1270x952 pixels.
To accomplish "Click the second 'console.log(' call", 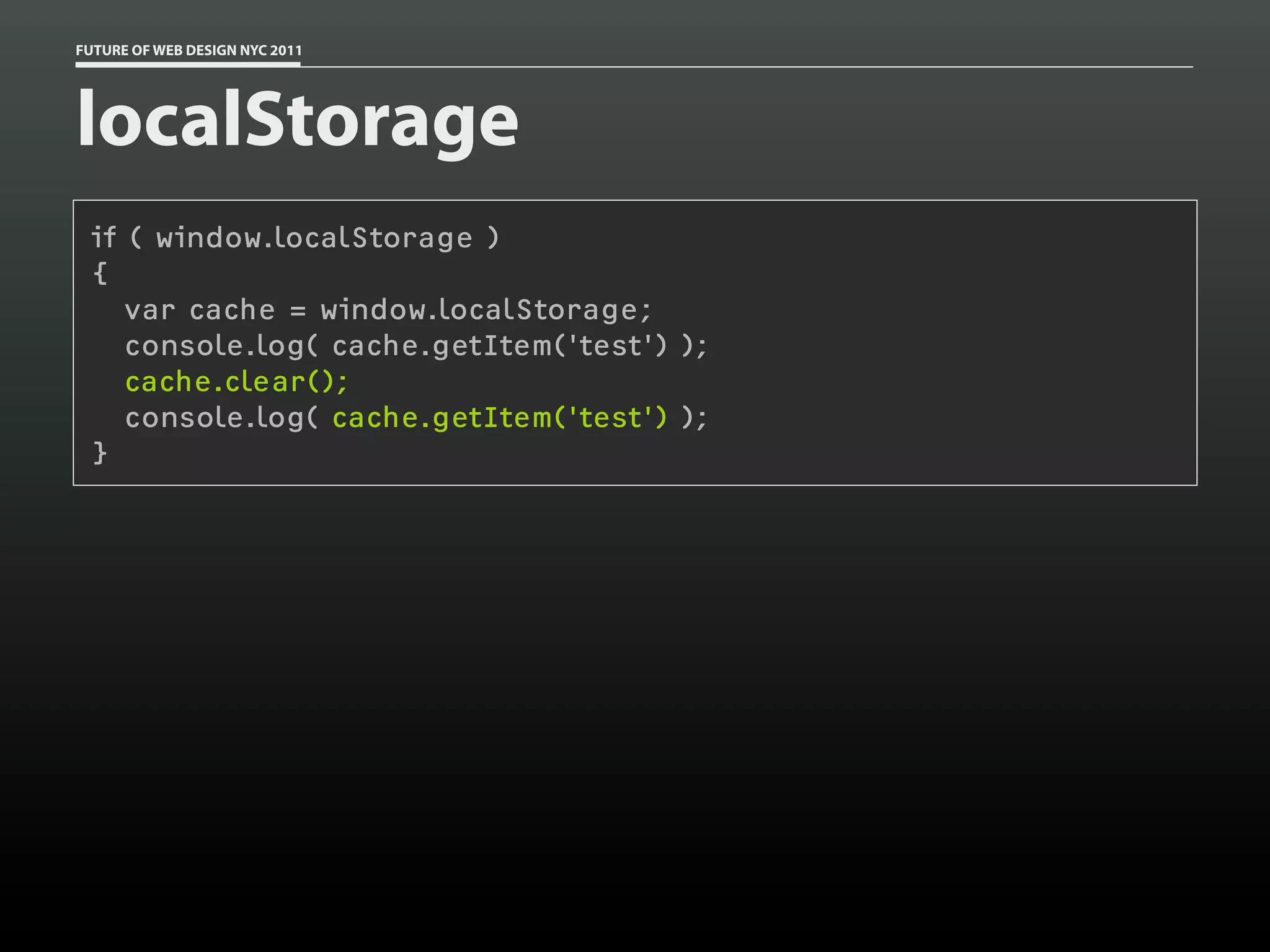I will pos(221,418).
